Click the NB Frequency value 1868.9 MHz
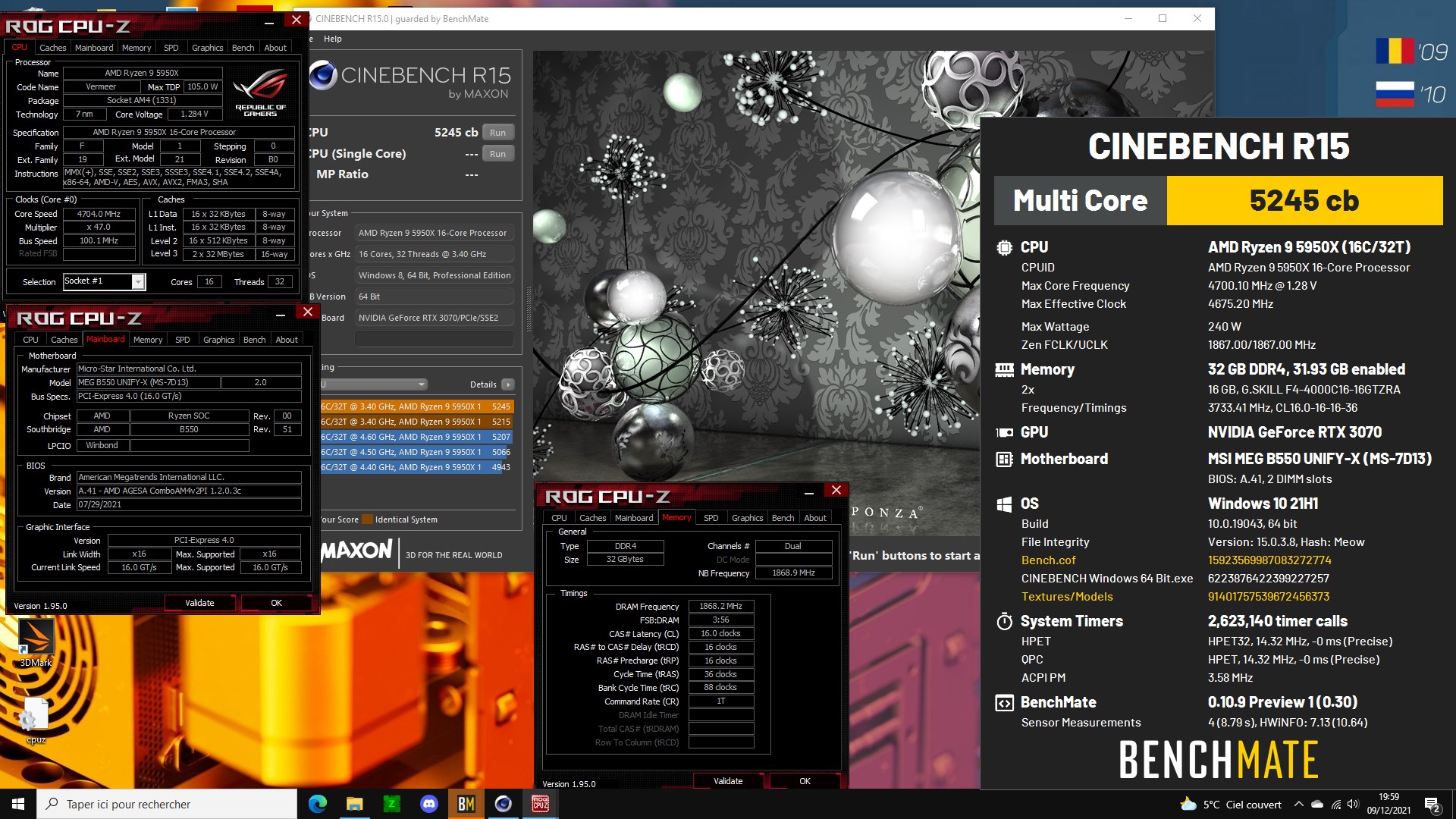Viewport: 1456px width, 819px height. tap(794, 573)
